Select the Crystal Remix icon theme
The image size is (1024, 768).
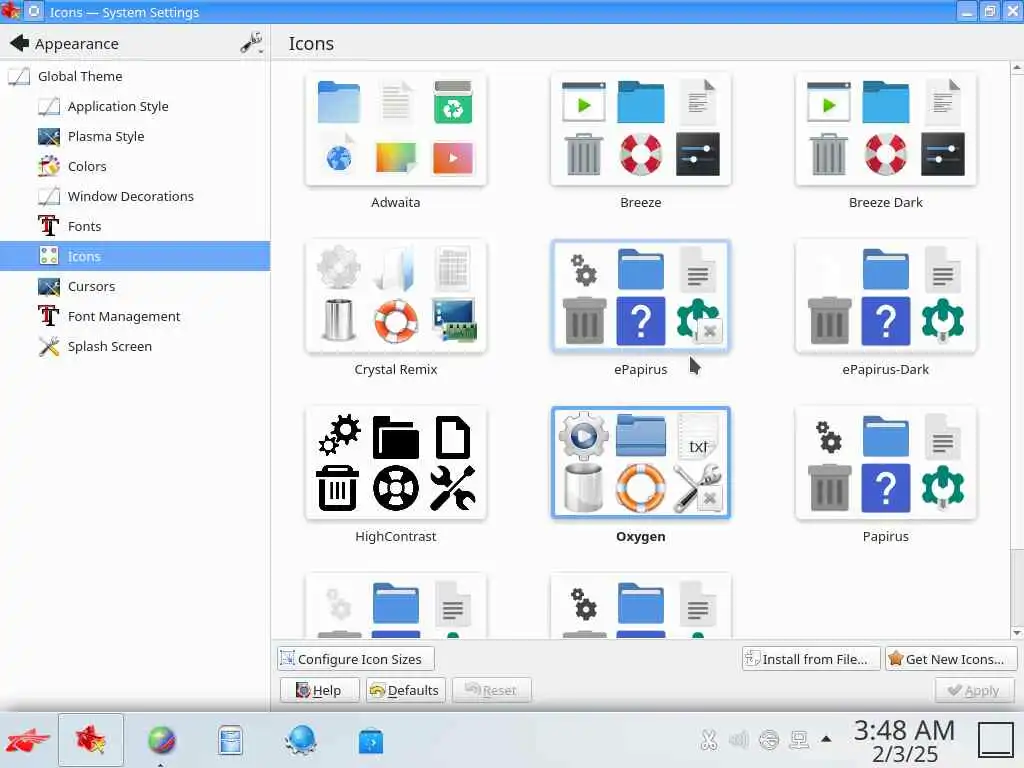[x=396, y=296]
